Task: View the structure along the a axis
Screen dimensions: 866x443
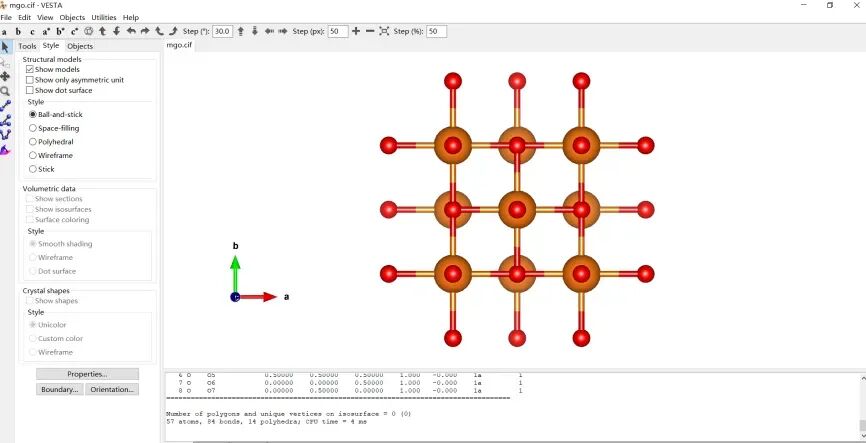Action: click(x=4, y=31)
